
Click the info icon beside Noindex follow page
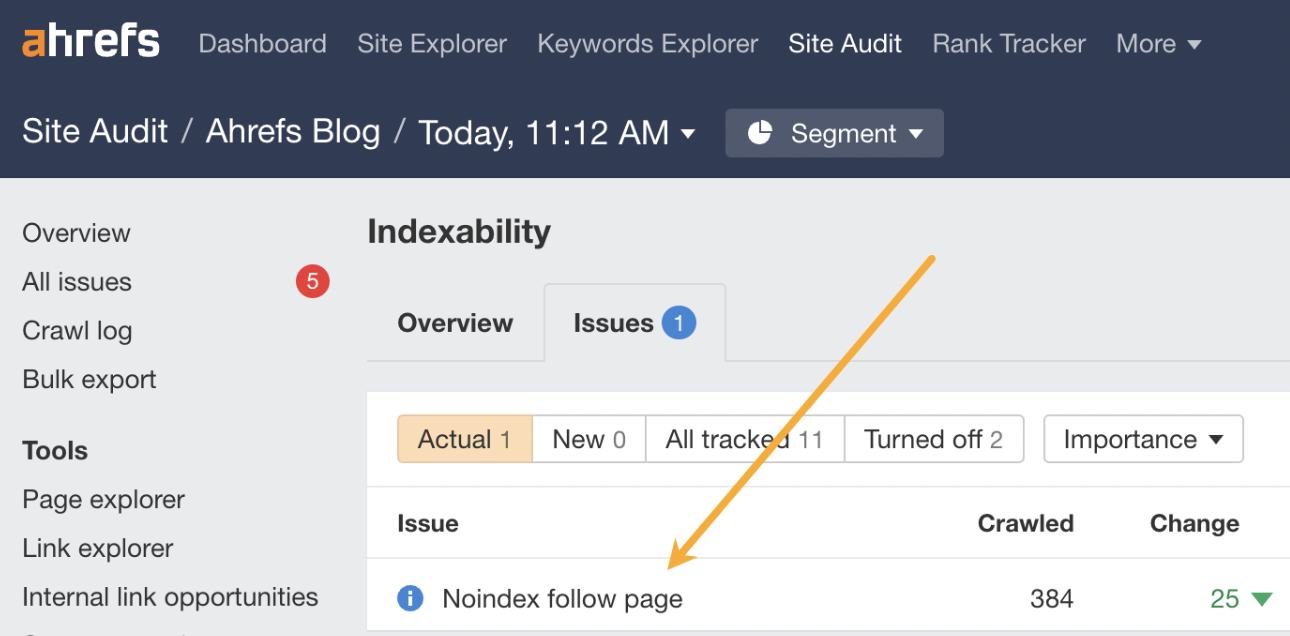[410, 598]
